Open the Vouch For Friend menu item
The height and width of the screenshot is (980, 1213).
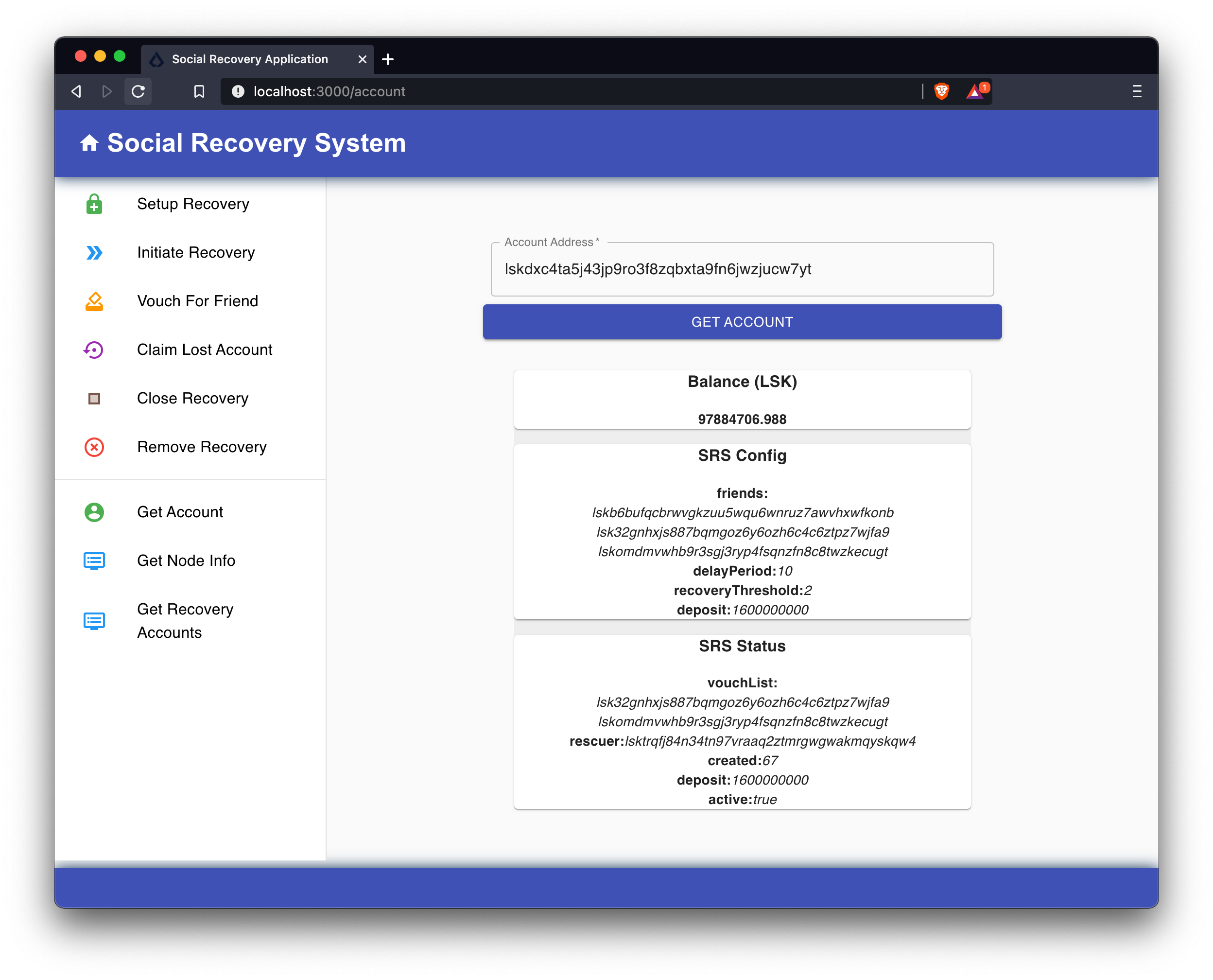198,301
